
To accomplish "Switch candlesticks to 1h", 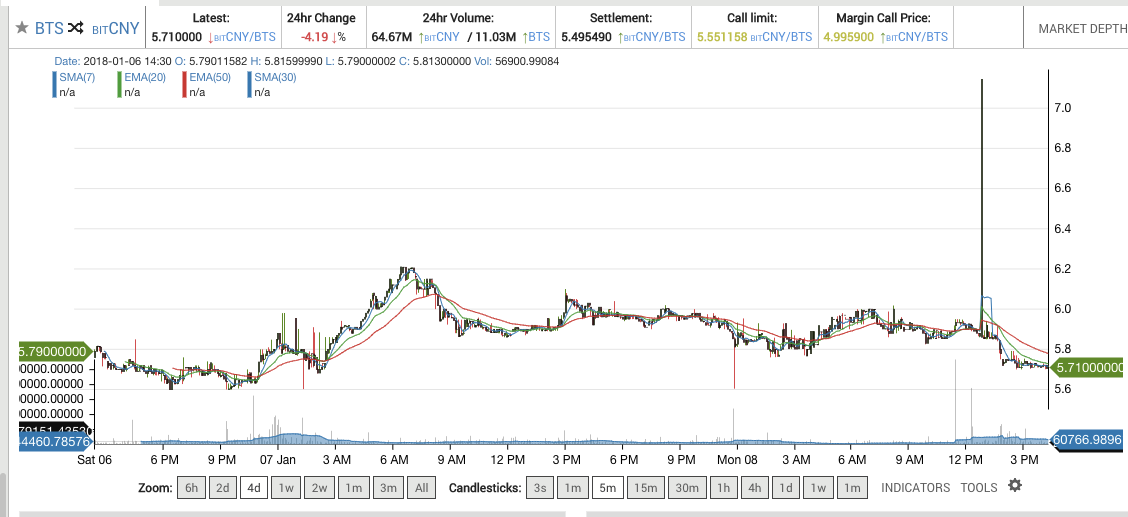I will pyautogui.click(x=723, y=488).
